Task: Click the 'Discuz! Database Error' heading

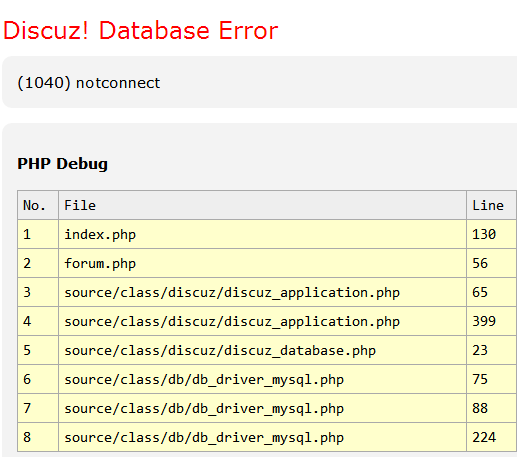Action: click(140, 30)
